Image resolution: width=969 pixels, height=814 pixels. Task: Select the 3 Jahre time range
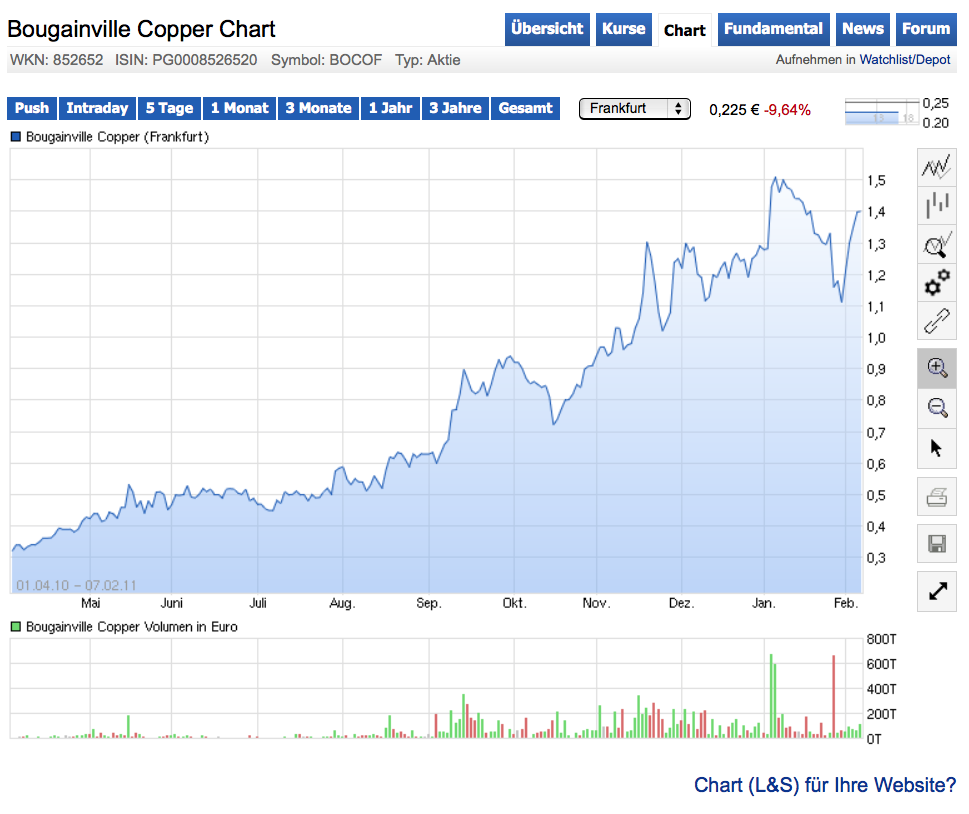455,108
